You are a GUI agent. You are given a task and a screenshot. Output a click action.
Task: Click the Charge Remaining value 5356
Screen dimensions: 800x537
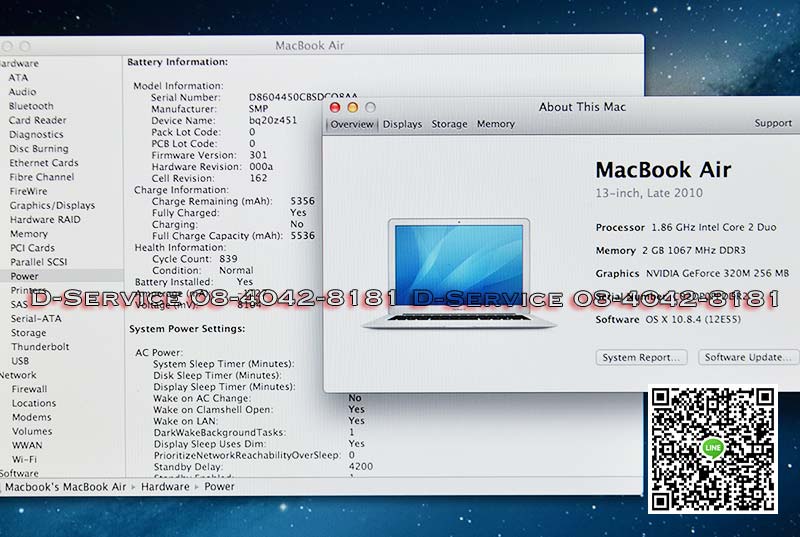(303, 201)
